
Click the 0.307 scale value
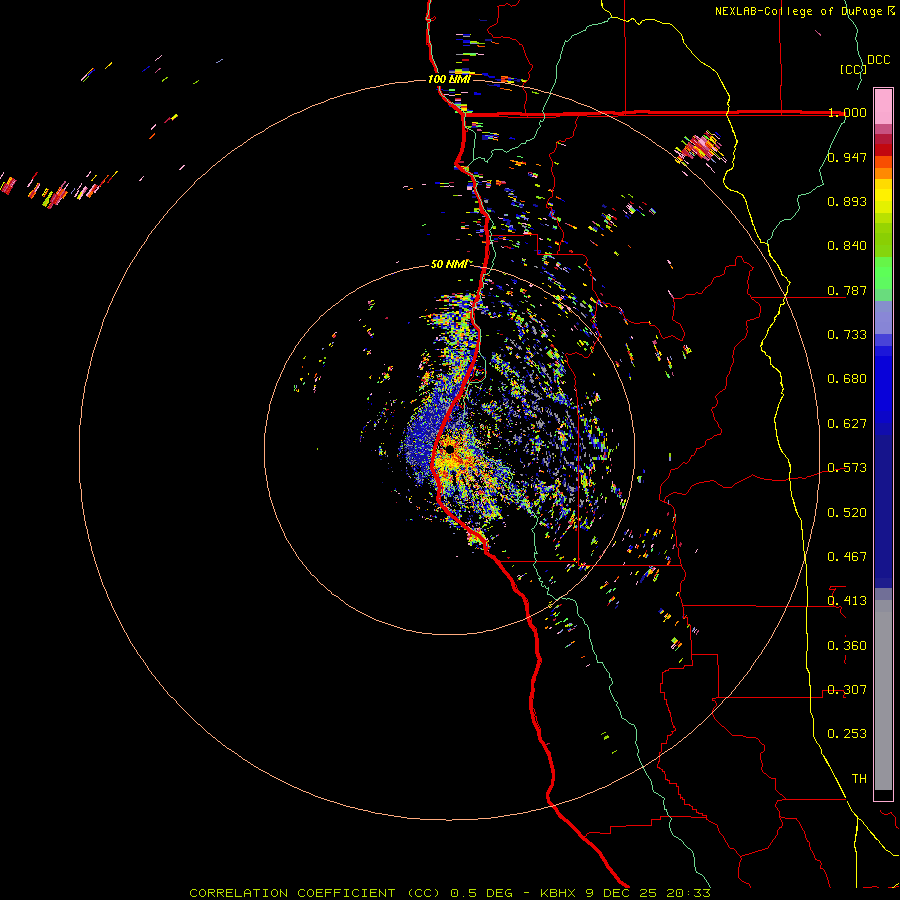[847, 690]
